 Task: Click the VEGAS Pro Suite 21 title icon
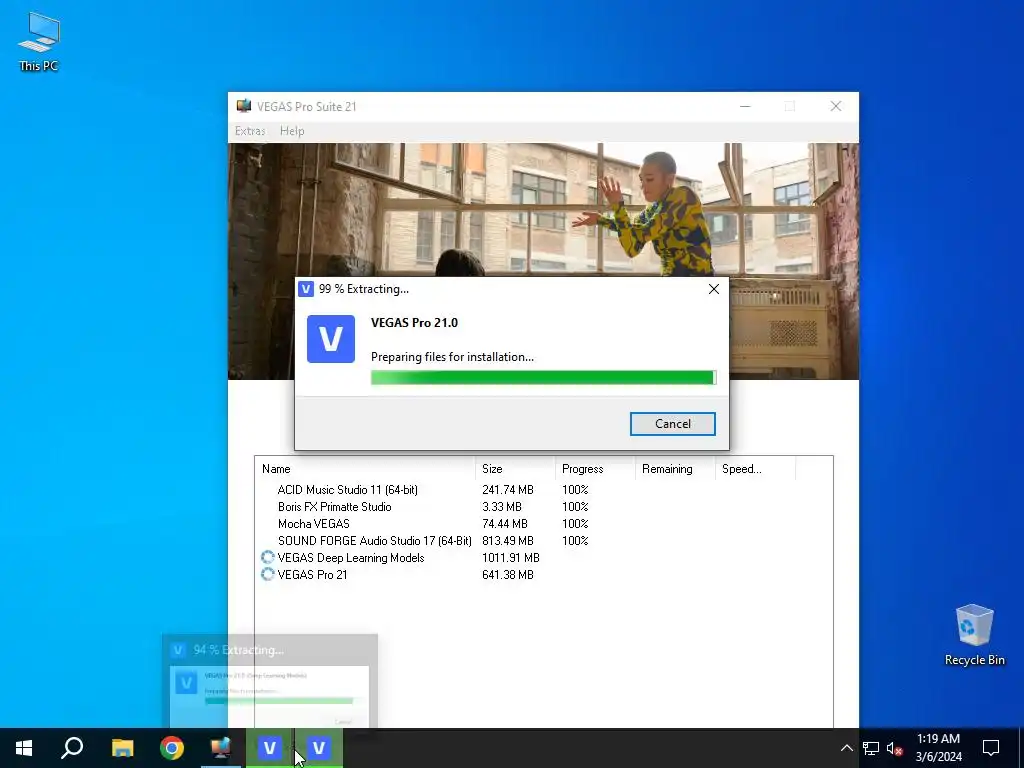coord(244,106)
